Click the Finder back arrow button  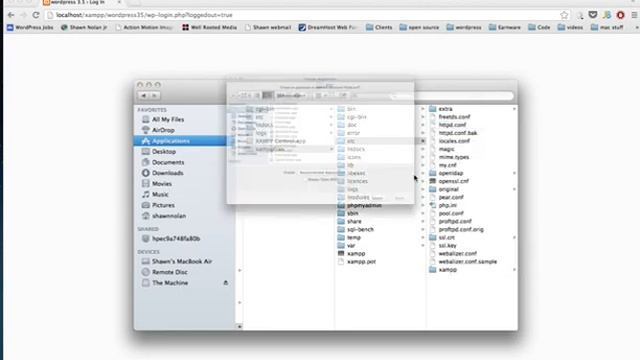tap(144, 96)
